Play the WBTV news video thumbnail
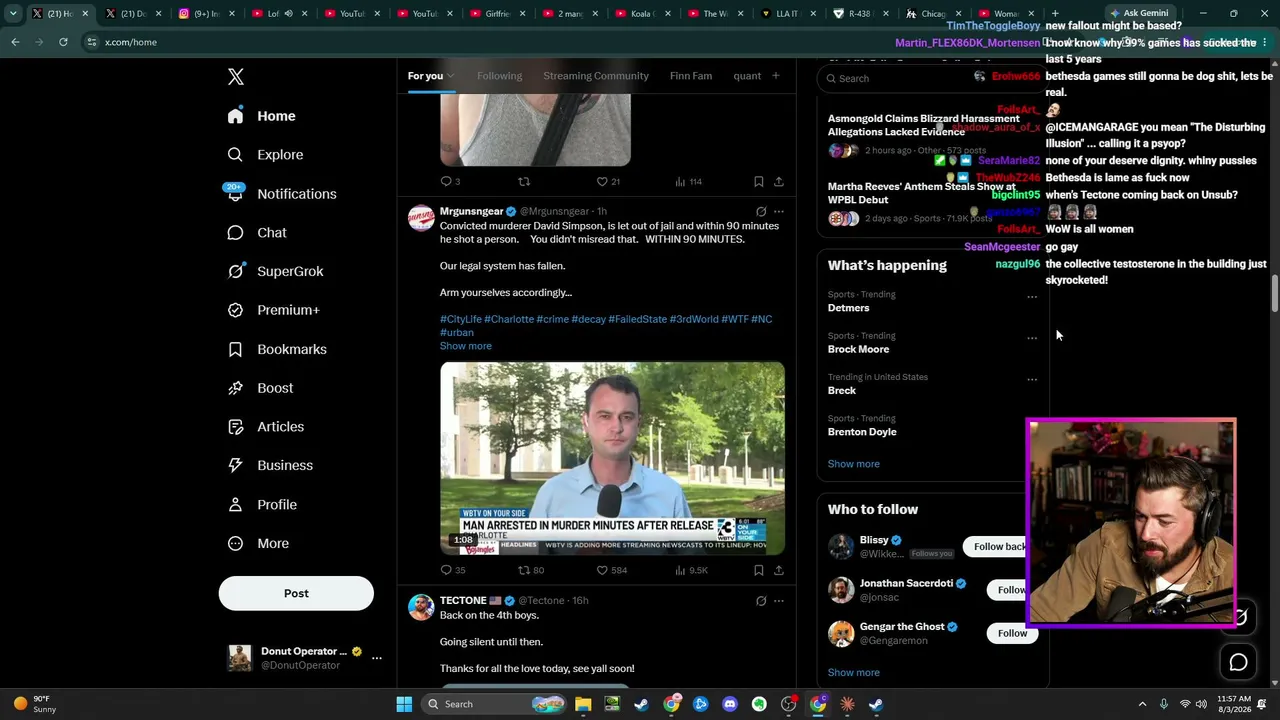The image size is (1280, 720). click(612, 458)
